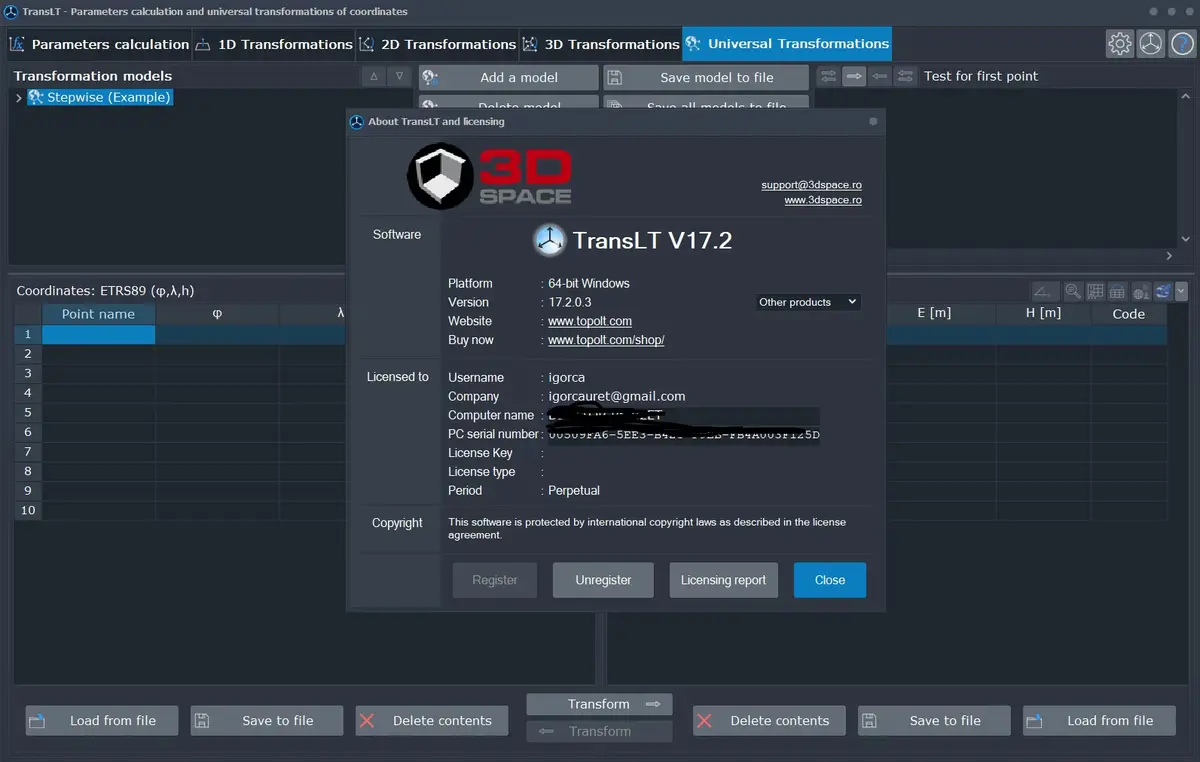Click the Coordinates: ETRS89 (φ,λ,h) label
The image size is (1200, 762).
[x=105, y=291]
